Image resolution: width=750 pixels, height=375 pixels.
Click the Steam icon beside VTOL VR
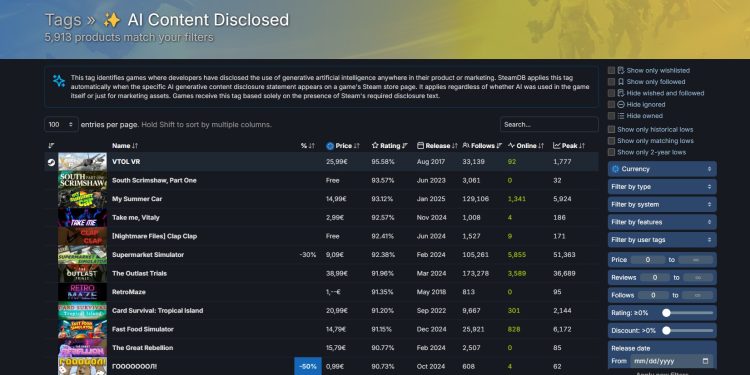[x=51, y=162]
